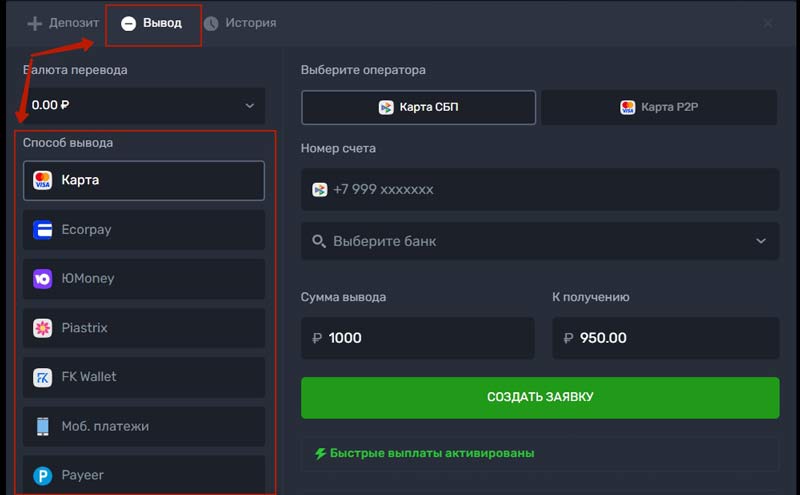This screenshot has height=495, width=800.
Task: Click Быстрые выплаты активированы link
Action: pyautogui.click(x=432, y=453)
